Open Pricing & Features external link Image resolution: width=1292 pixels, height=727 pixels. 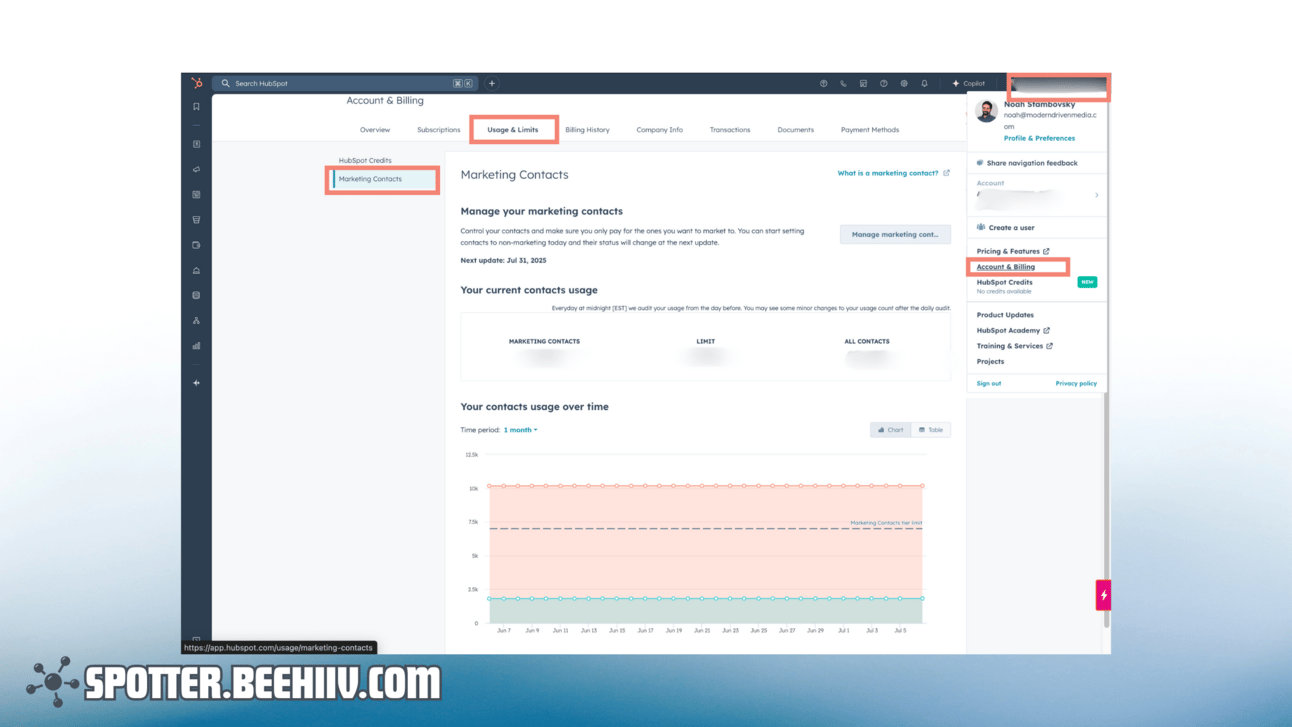click(x=1013, y=251)
